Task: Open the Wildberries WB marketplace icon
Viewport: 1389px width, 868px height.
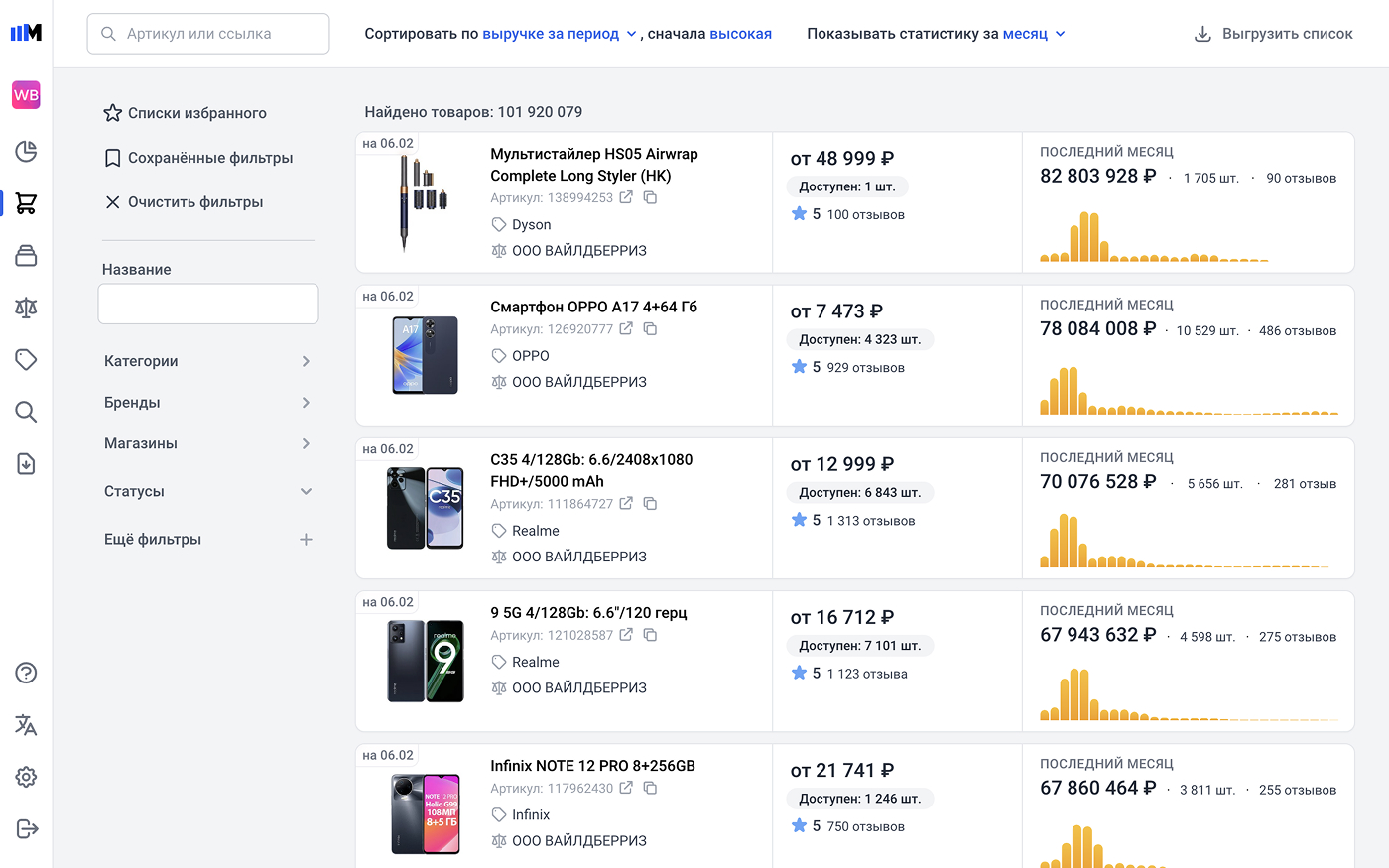Action: tap(26, 95)
